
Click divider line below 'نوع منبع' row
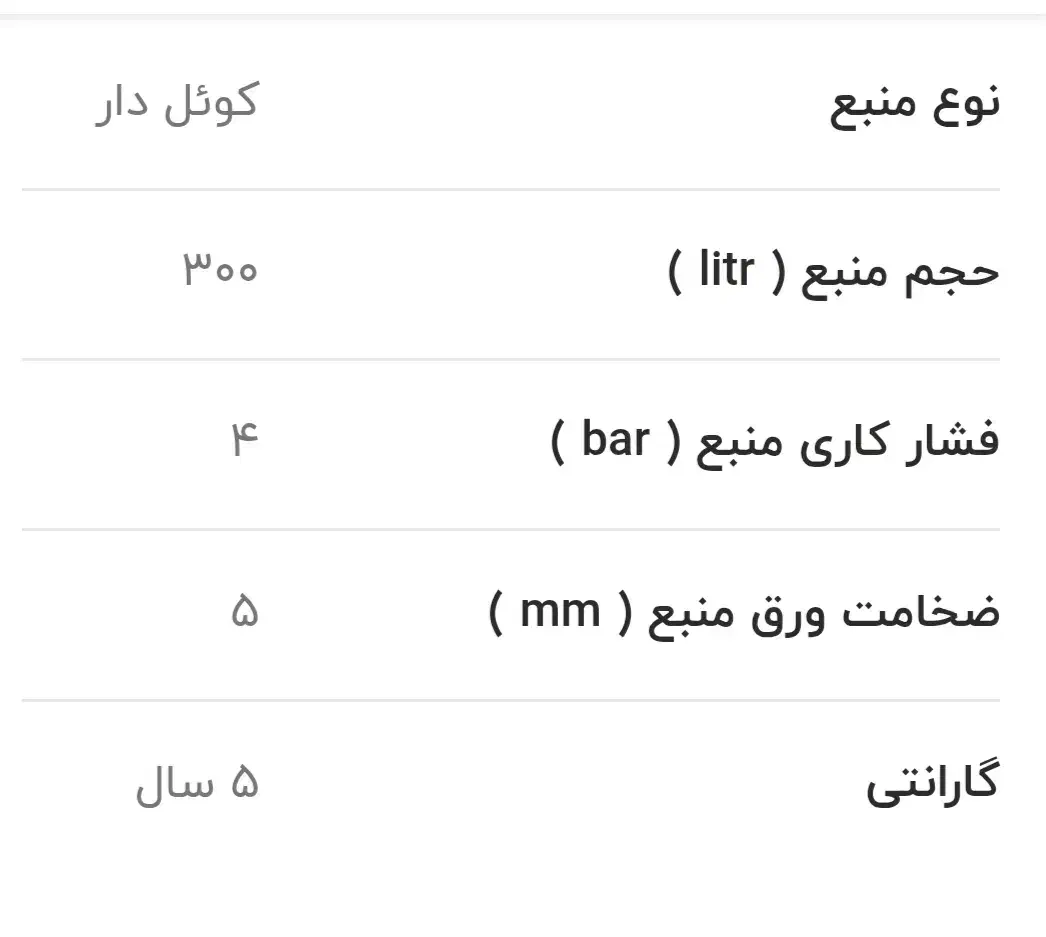pos(510,189)
